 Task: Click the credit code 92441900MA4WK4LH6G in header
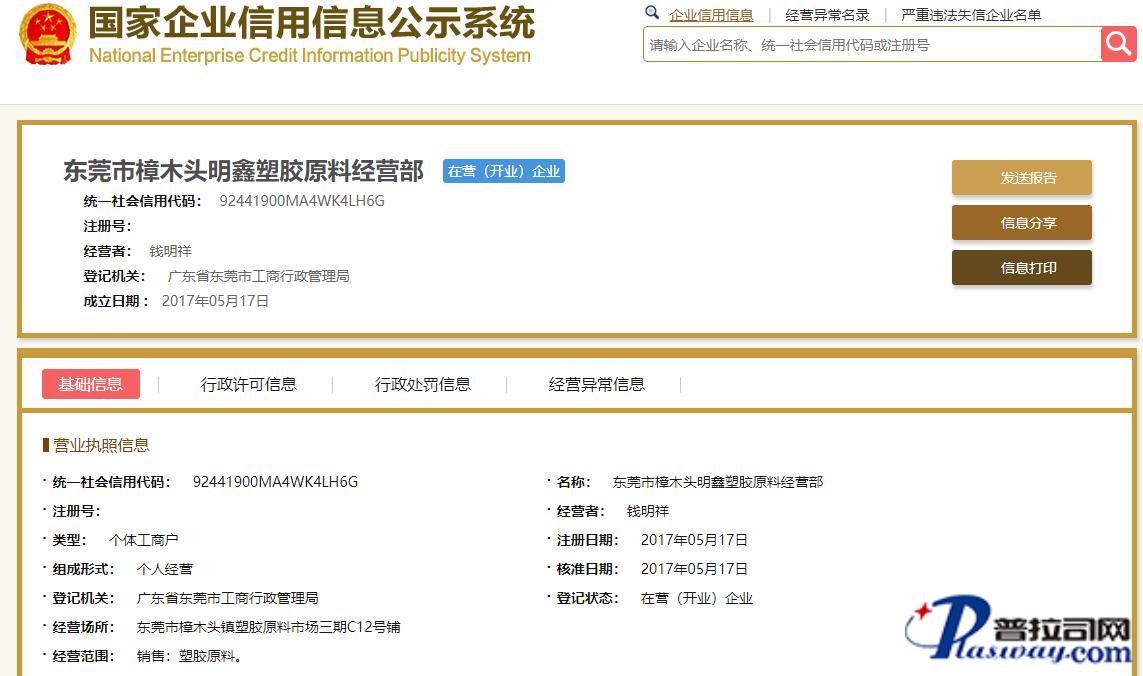(302, 201)
